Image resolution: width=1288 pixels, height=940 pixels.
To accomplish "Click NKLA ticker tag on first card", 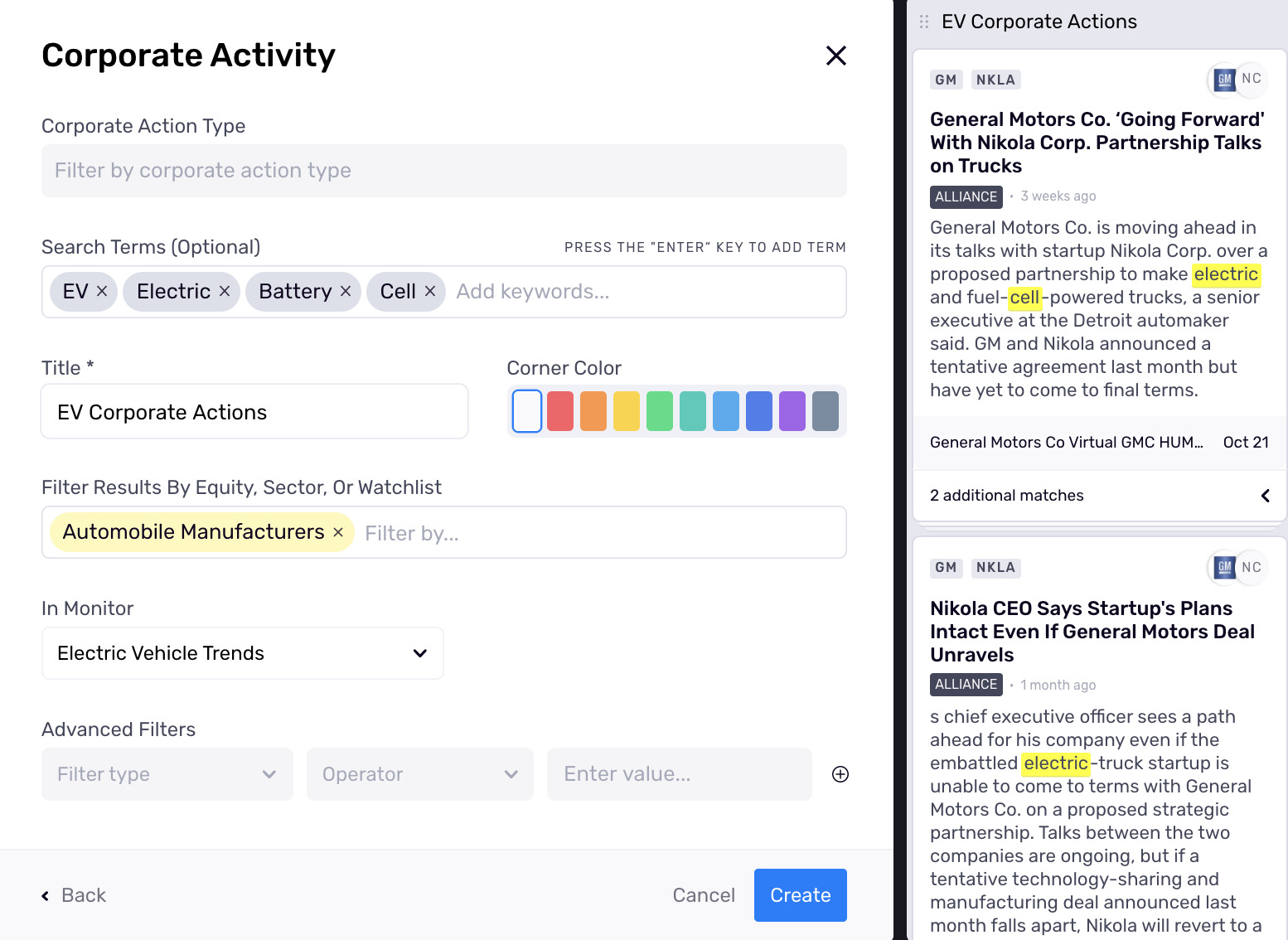I will click(995, 80).
